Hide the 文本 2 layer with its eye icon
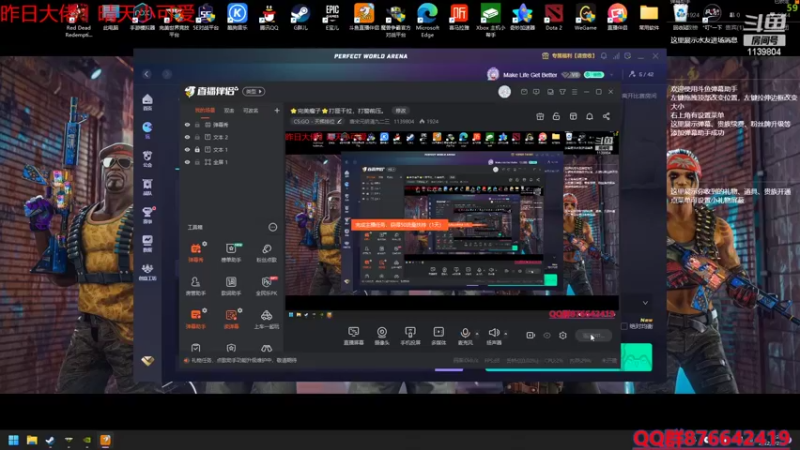 [x=187, y=137]
